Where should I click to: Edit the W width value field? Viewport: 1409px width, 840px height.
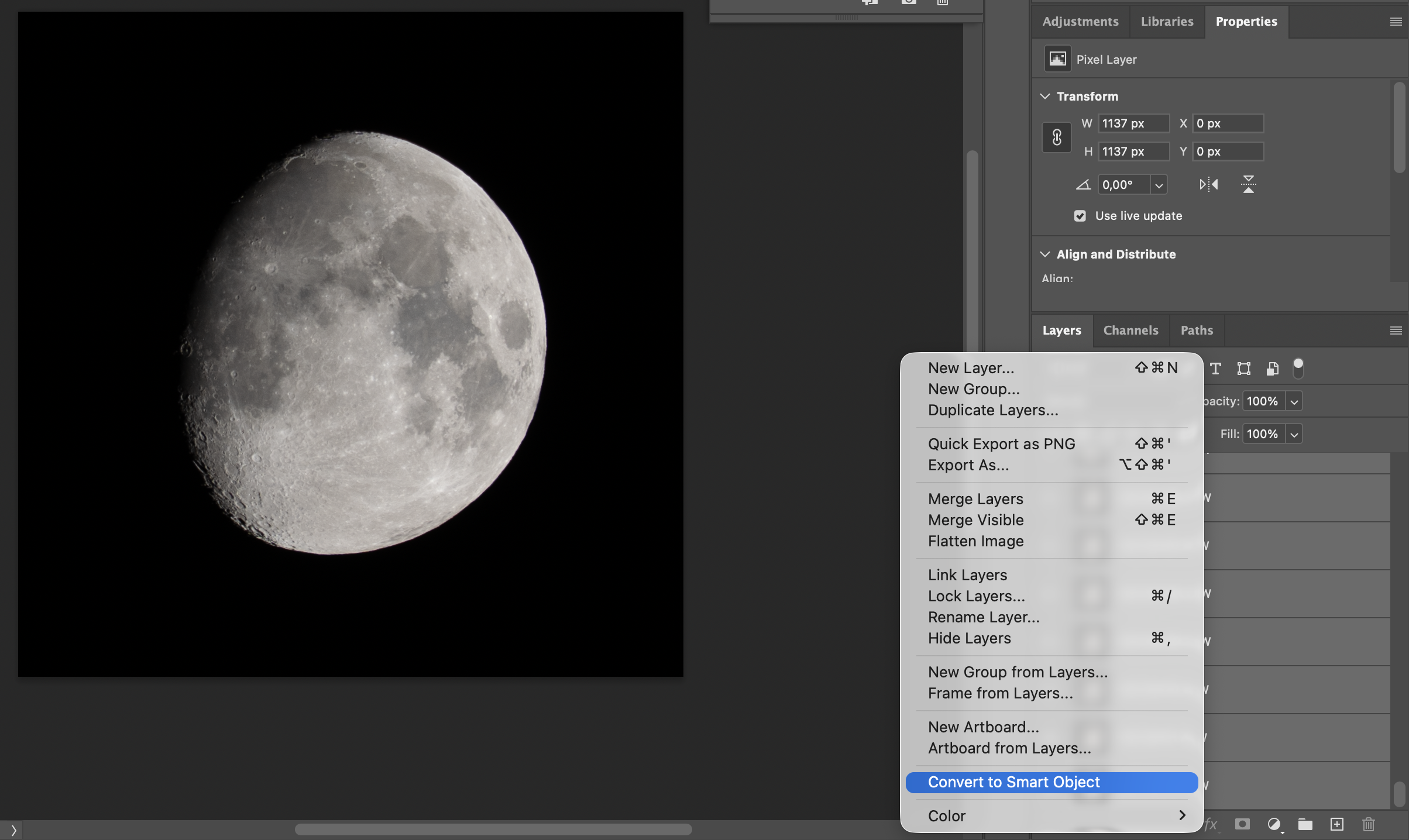pos(1132,123)
